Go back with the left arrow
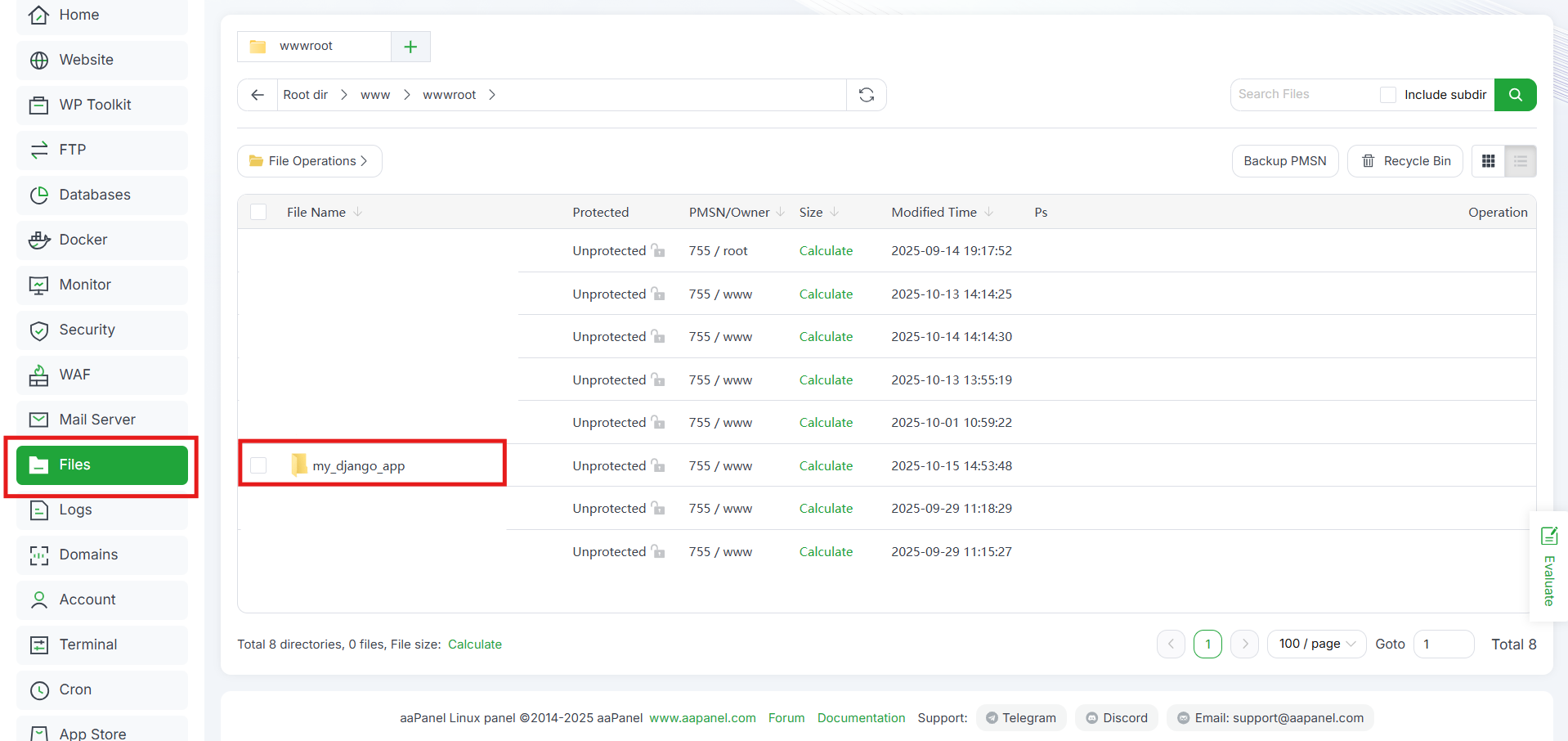1568x741 pixels. (258, 95)
